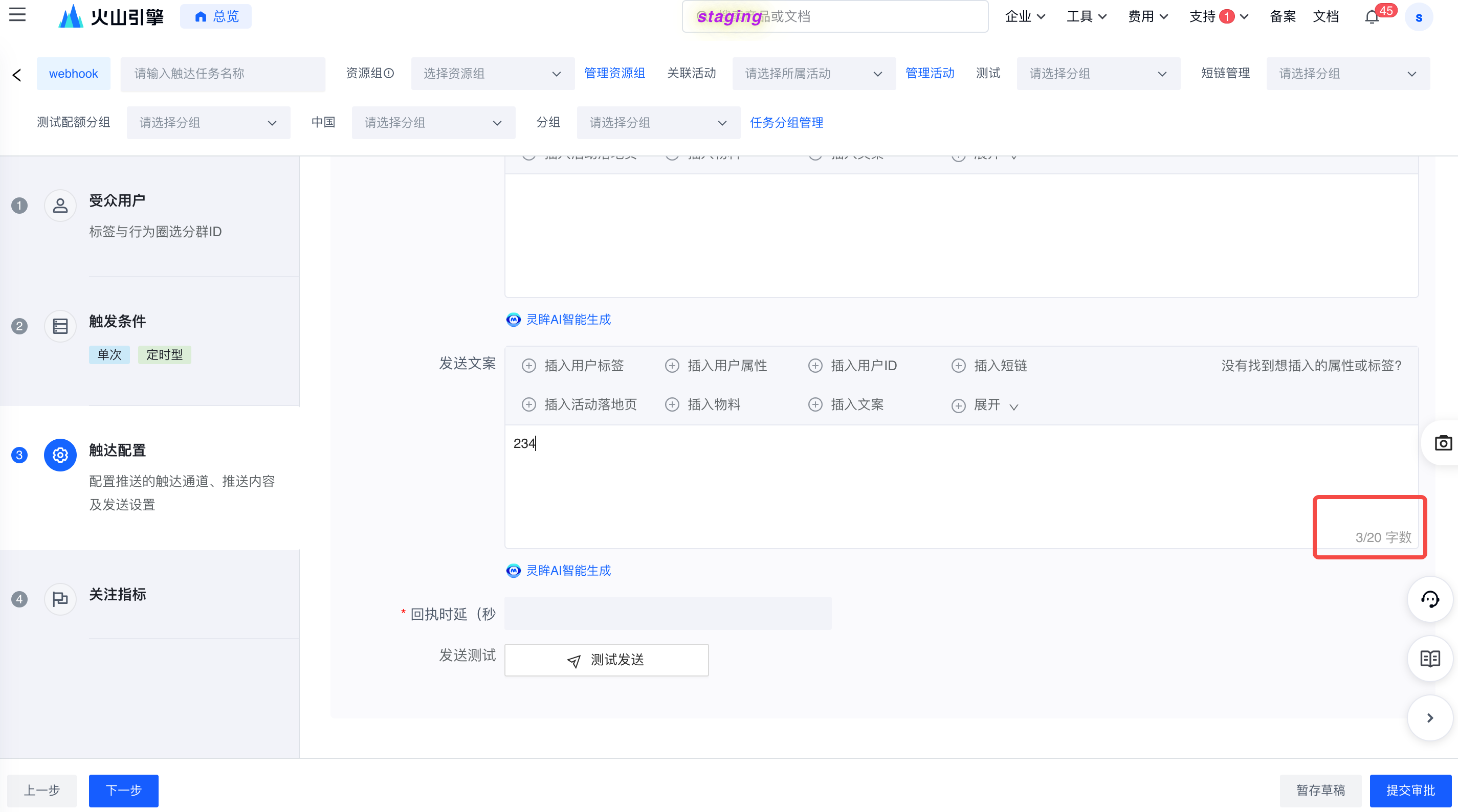1458x812 pixels.
Task: Open the 备案 page
Action: 1283,17
